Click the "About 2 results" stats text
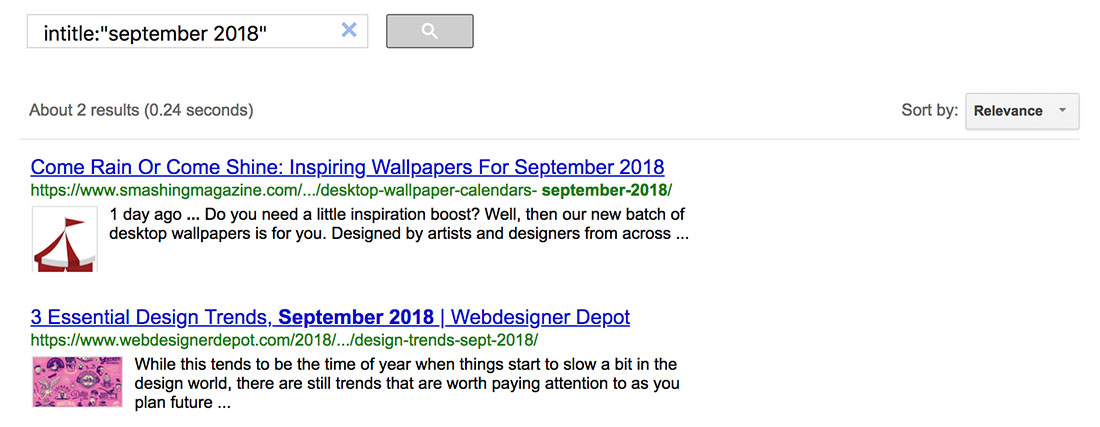 tap(141, 110)
